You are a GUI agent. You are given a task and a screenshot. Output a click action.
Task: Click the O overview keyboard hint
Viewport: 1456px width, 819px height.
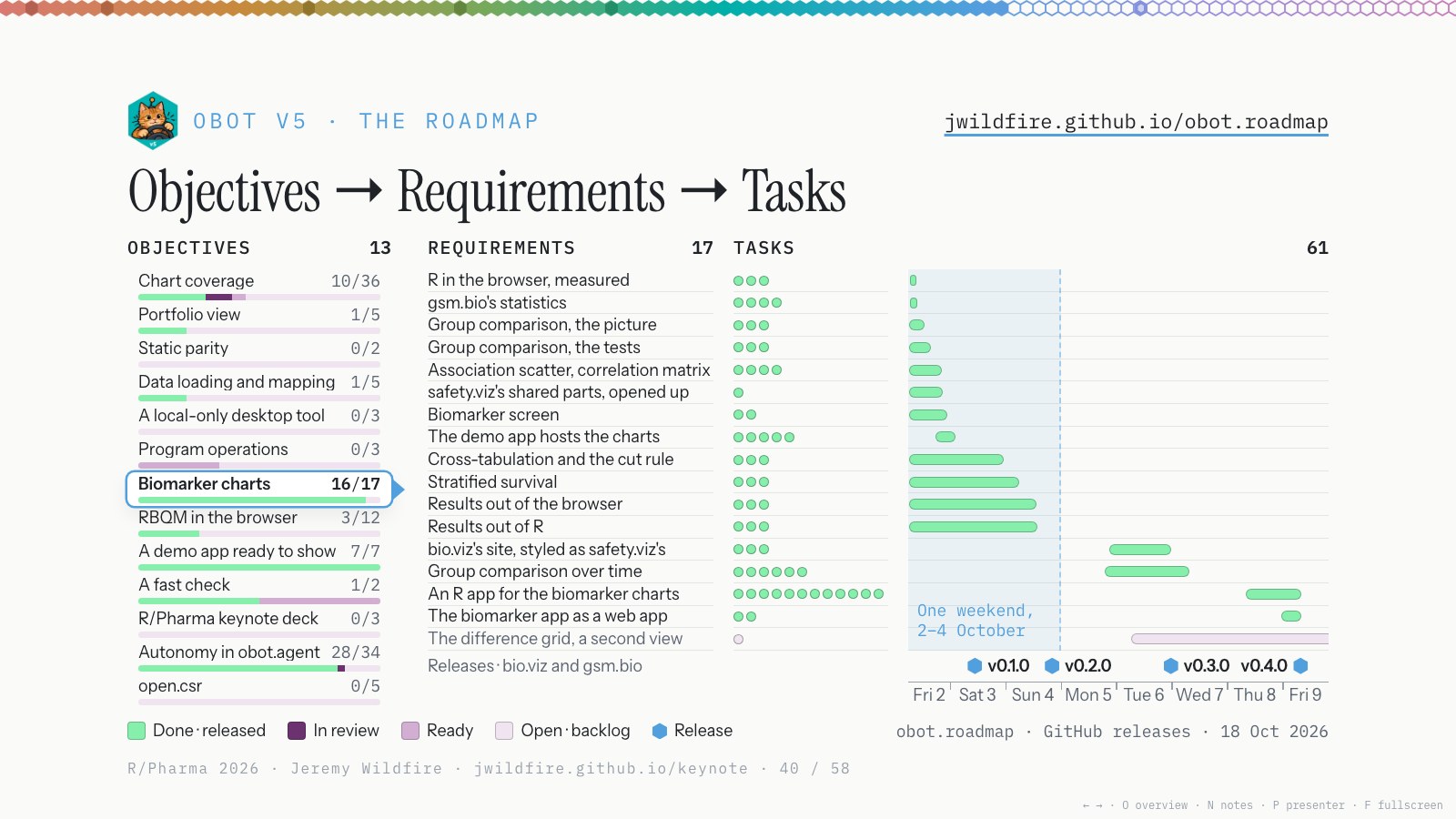[1155, 805]
